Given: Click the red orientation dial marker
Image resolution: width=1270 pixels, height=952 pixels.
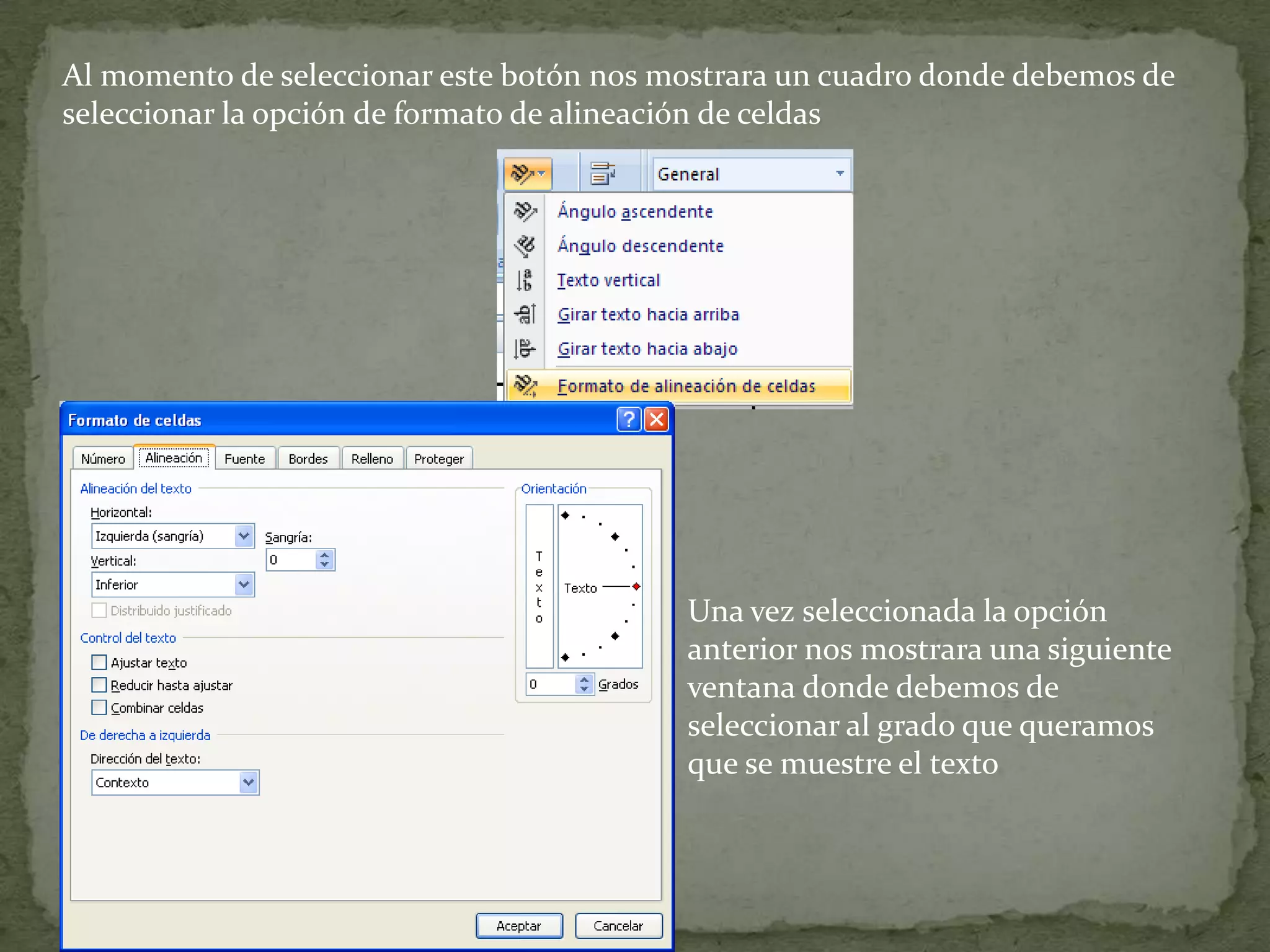Looking at the screenshot, I should 636,586.
